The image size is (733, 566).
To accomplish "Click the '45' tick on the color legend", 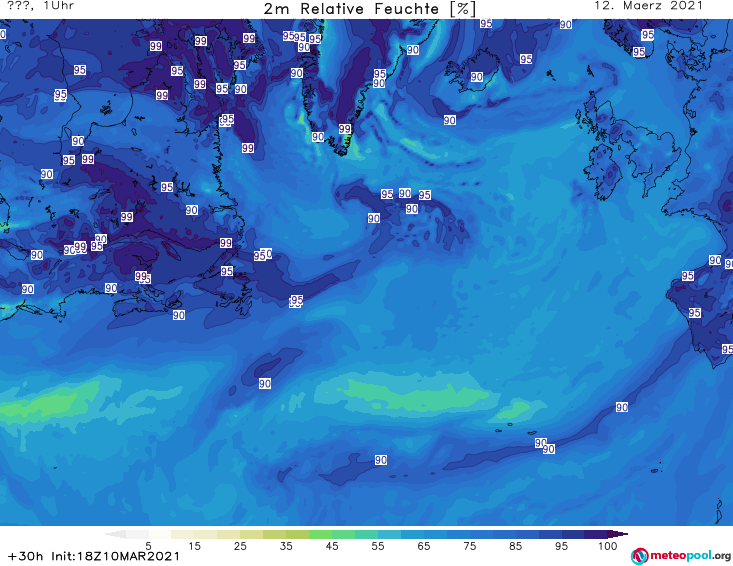I will tap(332, 546).
